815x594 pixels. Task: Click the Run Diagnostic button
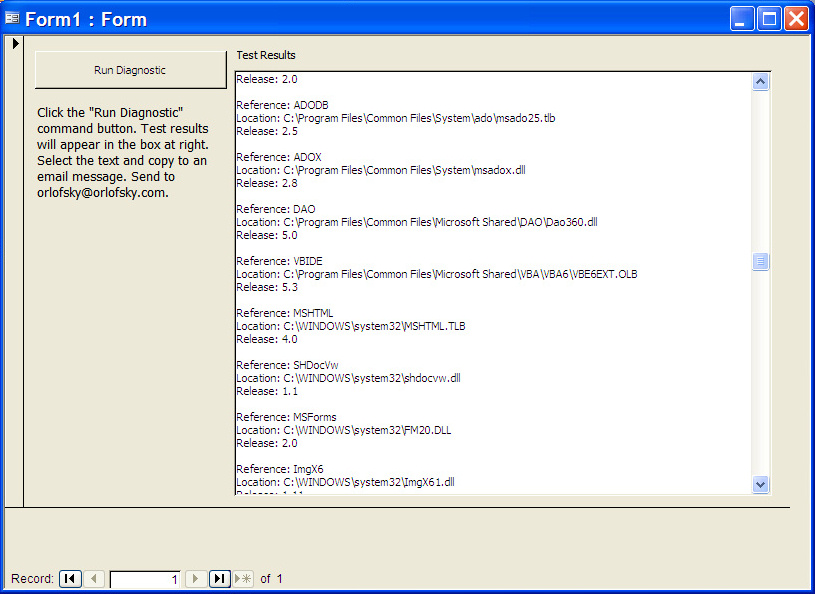pos(130,70)
